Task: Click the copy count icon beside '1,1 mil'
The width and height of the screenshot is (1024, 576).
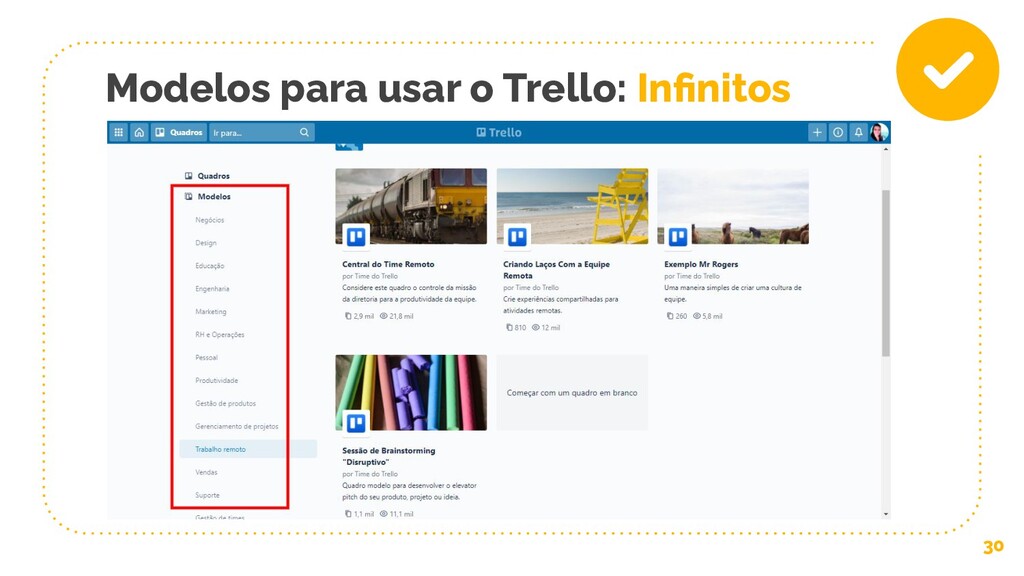Action: tap(348, 514)
